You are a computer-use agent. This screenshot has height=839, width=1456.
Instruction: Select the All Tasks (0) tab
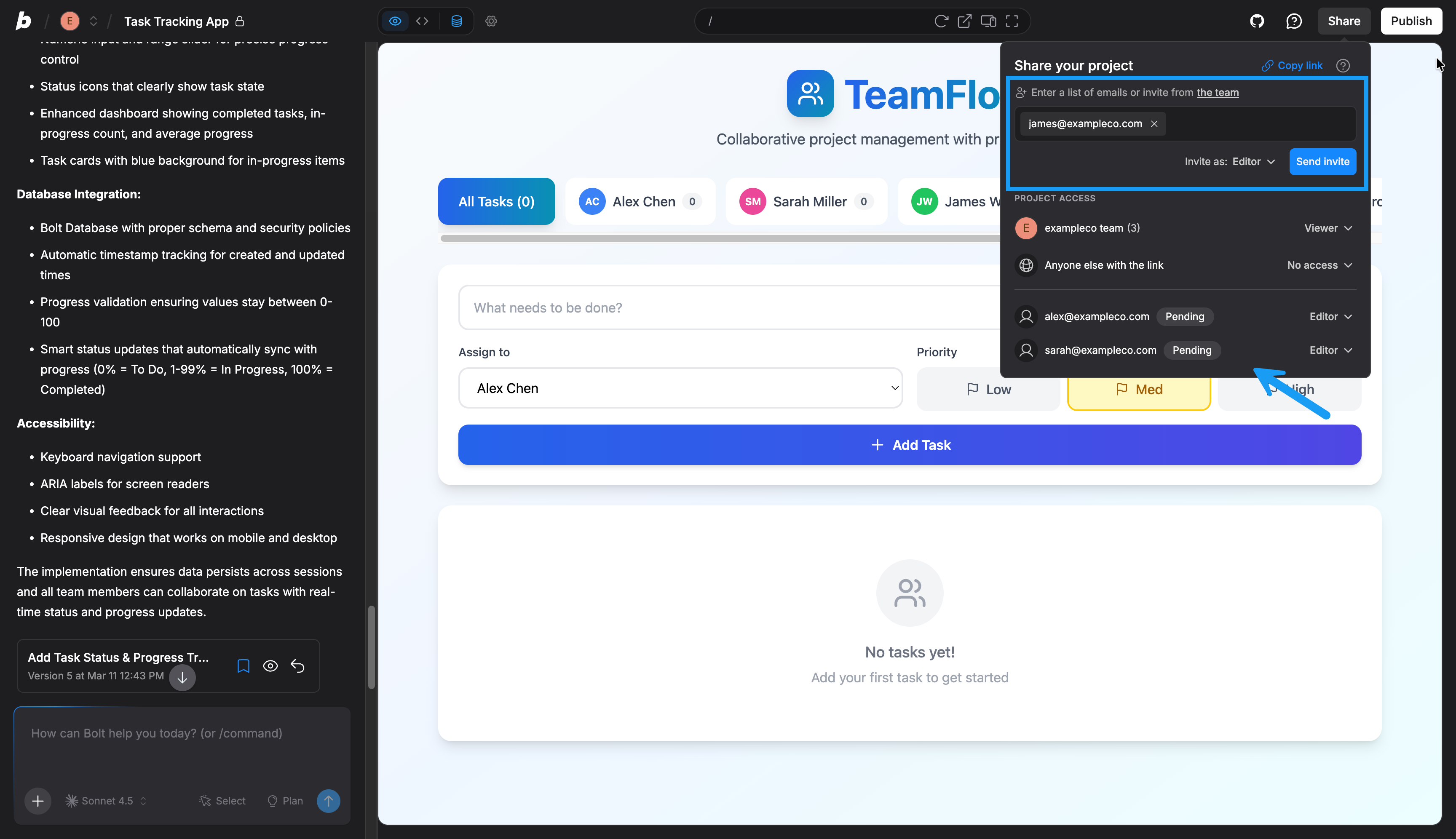pyautogui.click(x=496, y=202)
